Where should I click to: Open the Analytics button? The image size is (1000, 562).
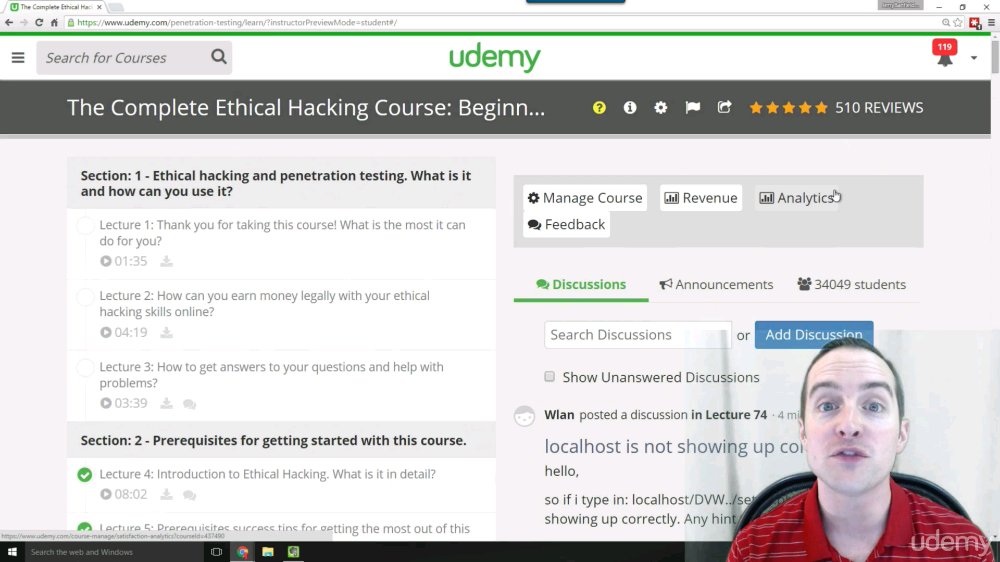click(797, 198)
